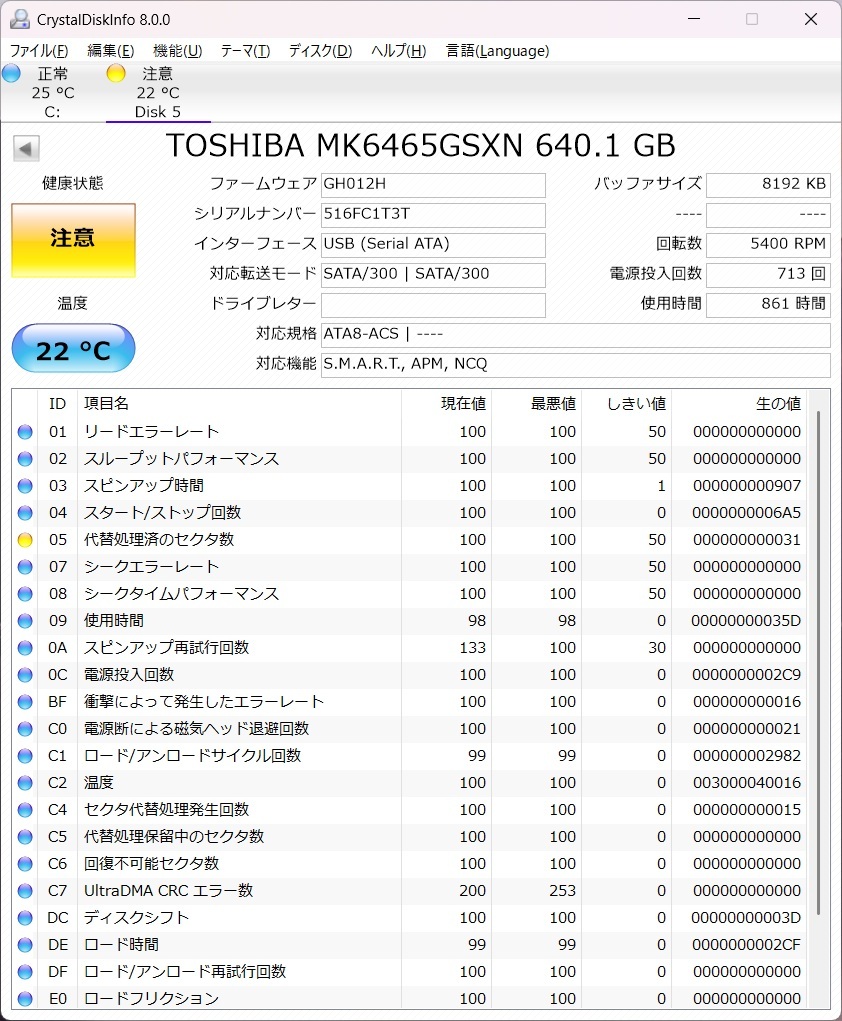Click status dot for ID BF row
The image size is (842, 1021).
click(25, 702)
